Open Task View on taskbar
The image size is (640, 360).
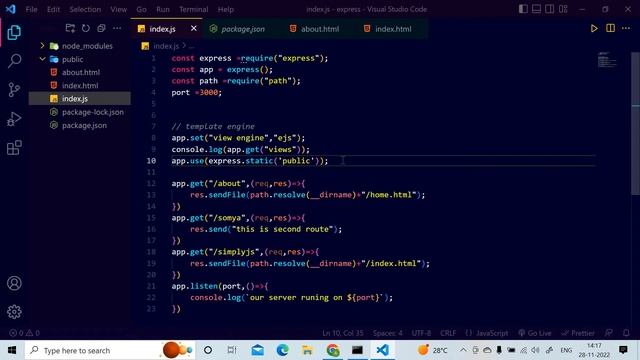(231, 350)
